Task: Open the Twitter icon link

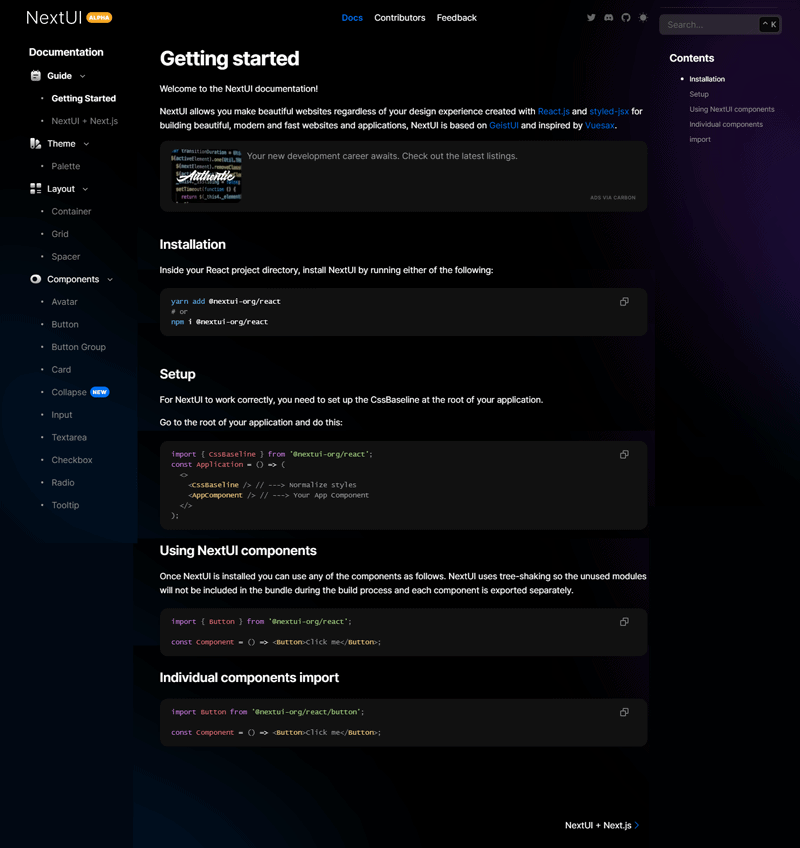Action: pos(591,17)
